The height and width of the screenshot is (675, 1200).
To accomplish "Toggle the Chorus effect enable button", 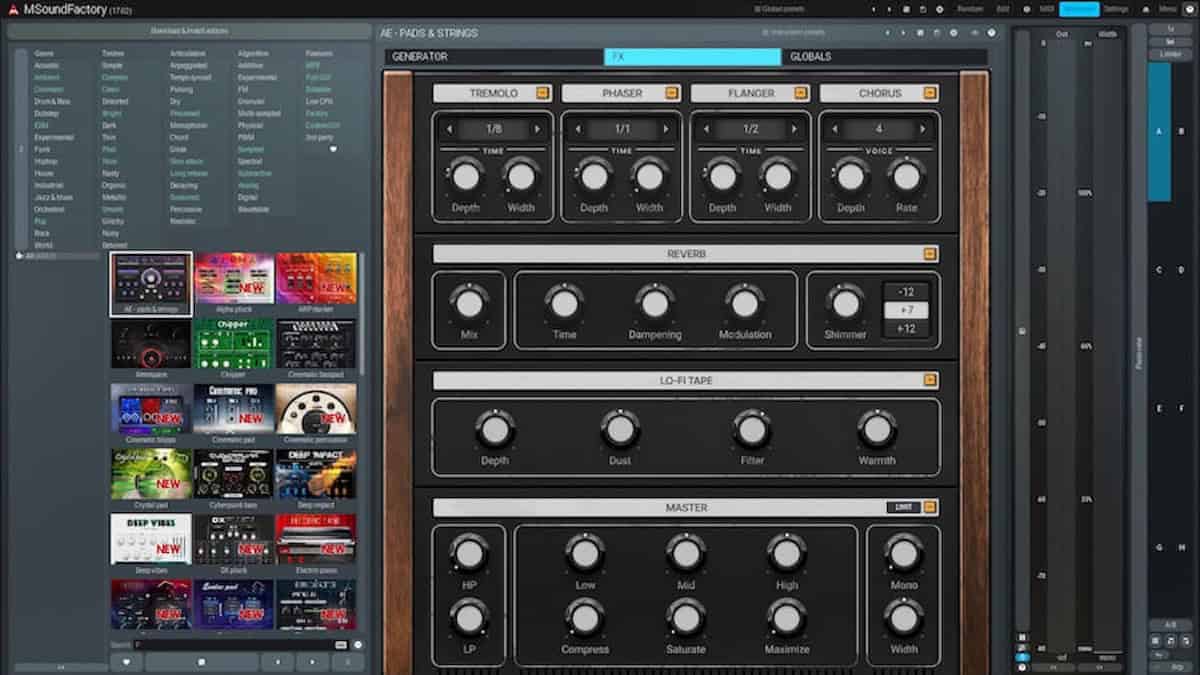I will tap(930, 93).
